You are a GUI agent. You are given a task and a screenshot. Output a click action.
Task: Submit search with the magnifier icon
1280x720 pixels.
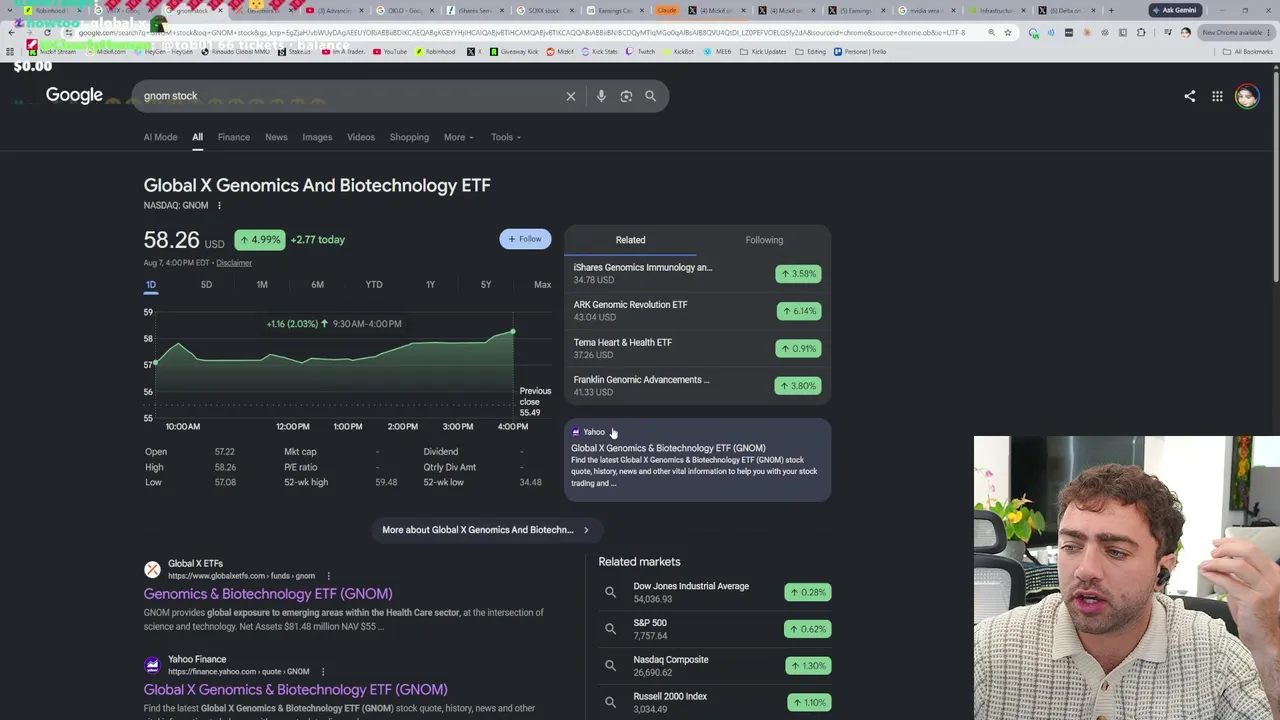coord(650,96)
